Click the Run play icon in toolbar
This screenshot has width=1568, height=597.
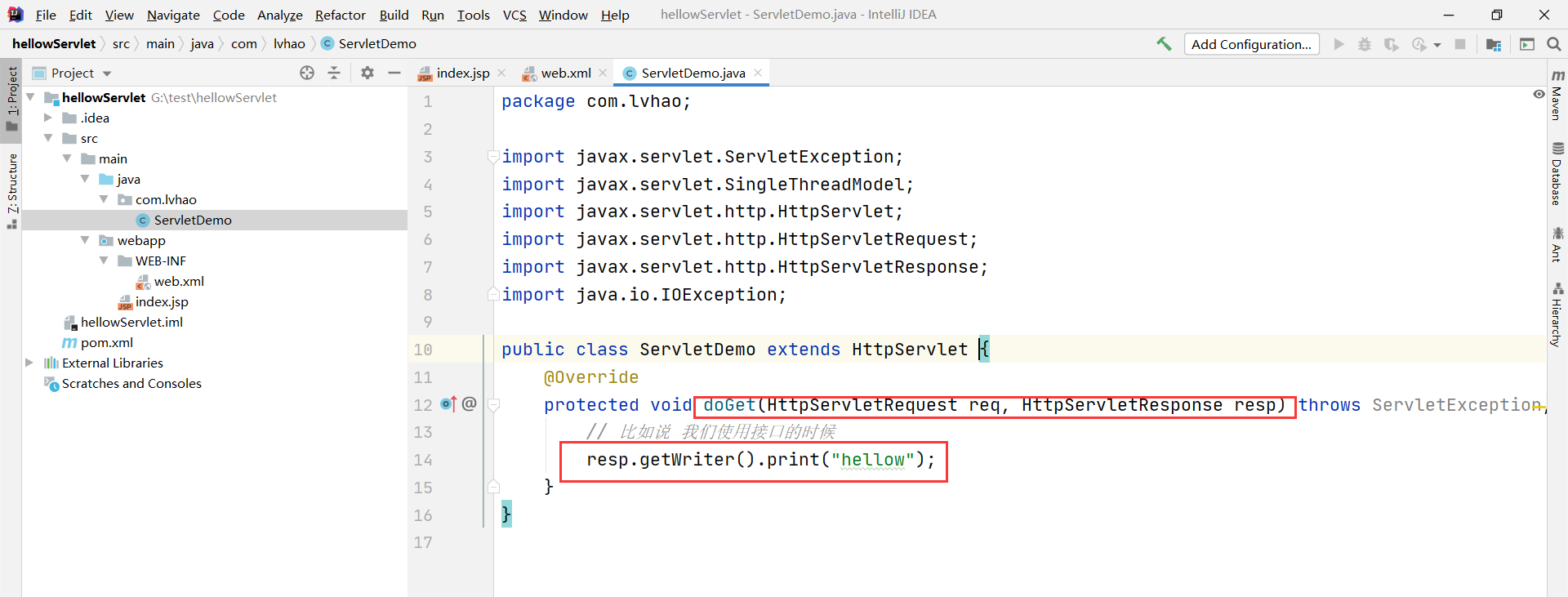pos(1339,44)
